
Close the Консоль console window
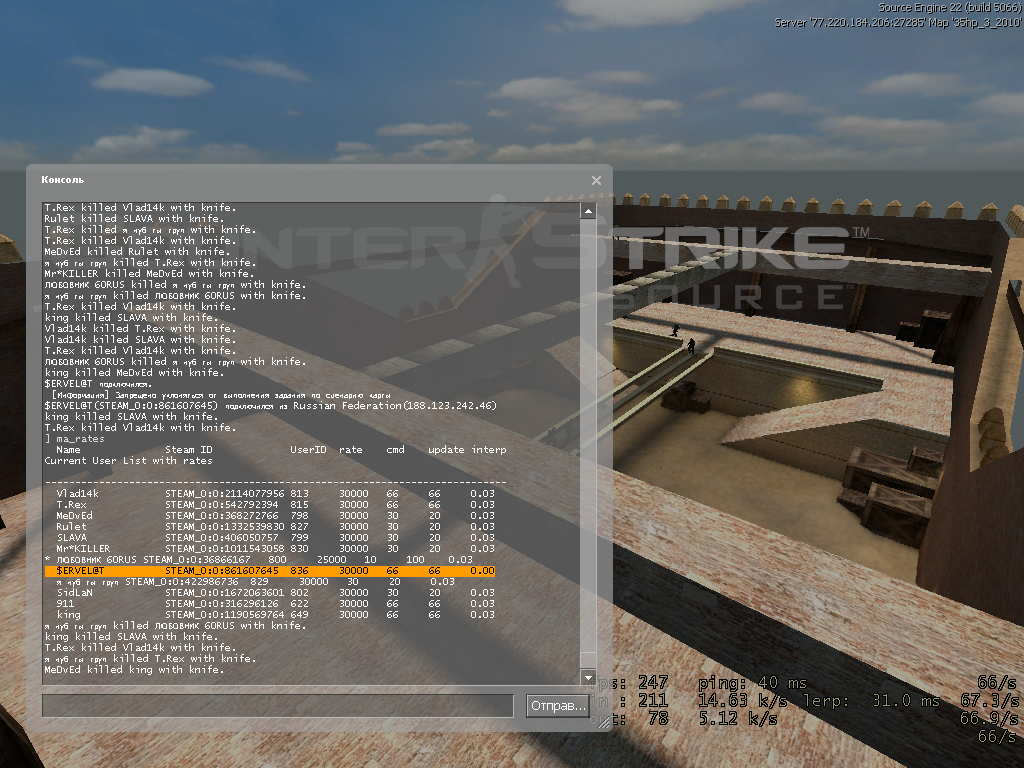pyautogui.click(x=596, y=180)
